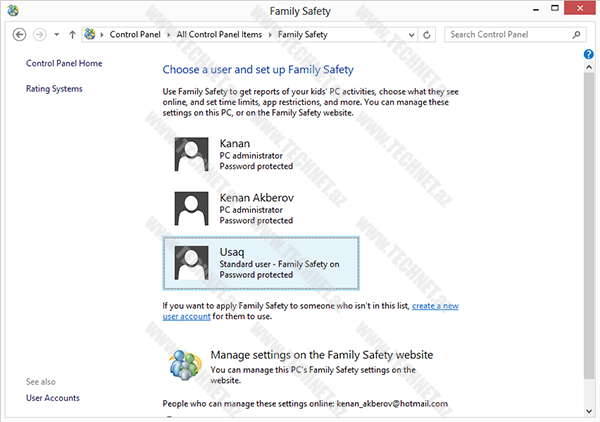Select All Control Panel Items breadcrumb

(x=219, y=34)
